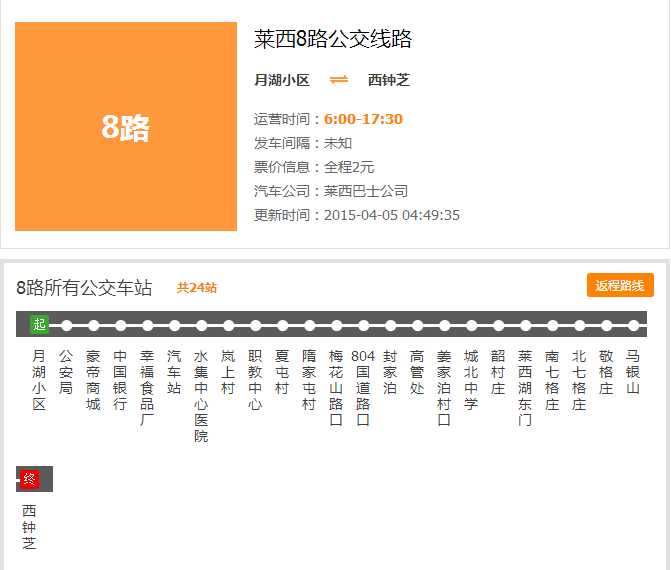The height and width of the screenshot is (570, 671).
Task: Open the 月湖小区 terminal link in header
Action: pos(282,80)
